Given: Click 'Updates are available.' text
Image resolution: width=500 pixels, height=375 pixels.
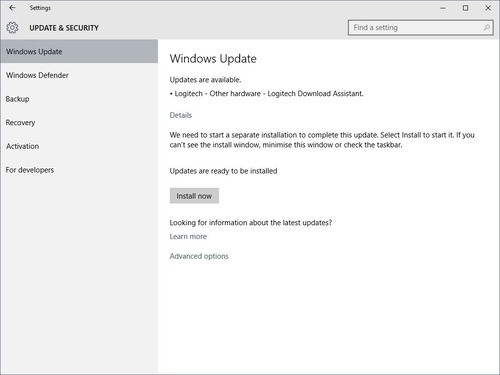Looking at the screenshot, I should [205, 80].
